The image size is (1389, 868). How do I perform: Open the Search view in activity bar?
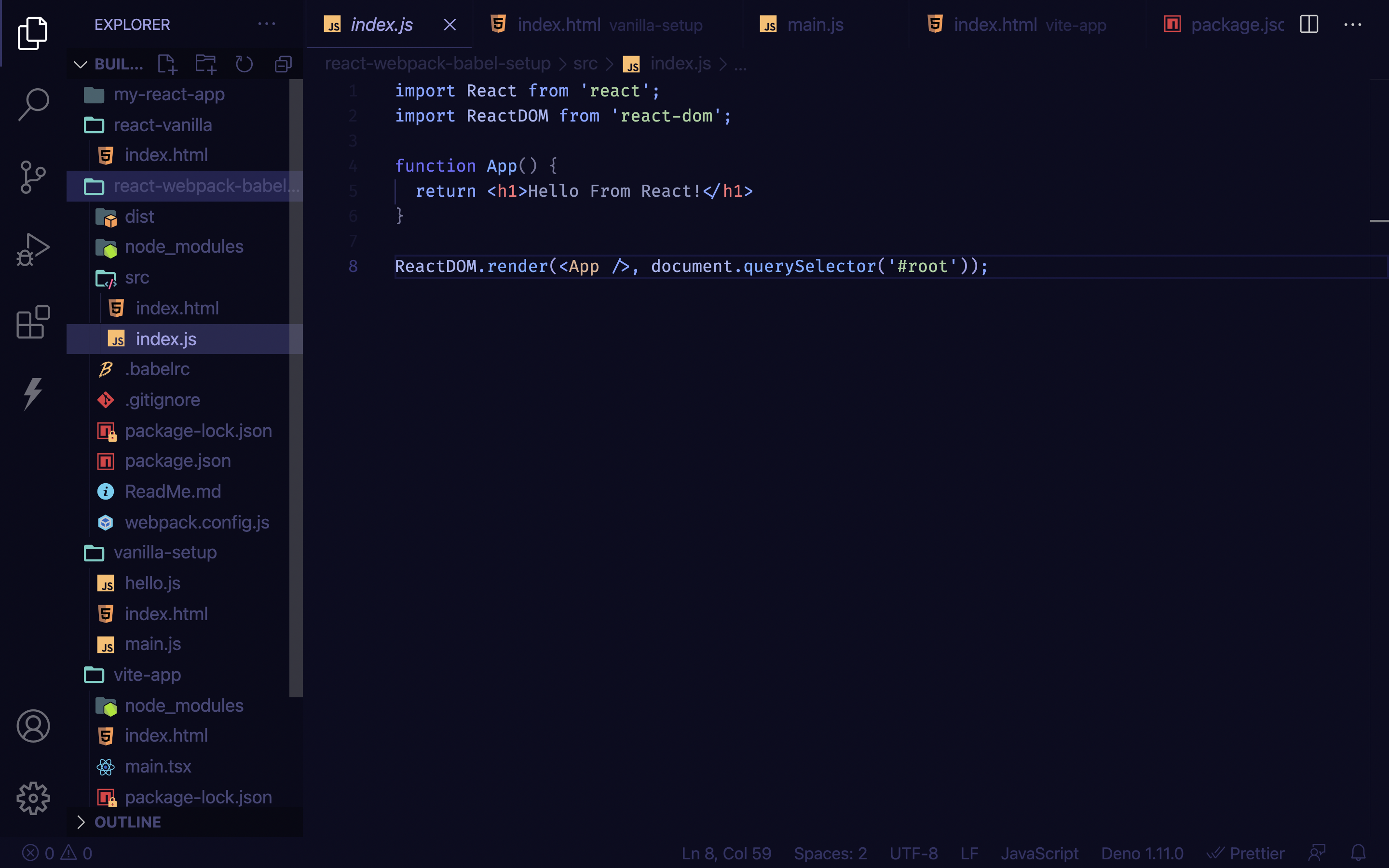point(33,105)
